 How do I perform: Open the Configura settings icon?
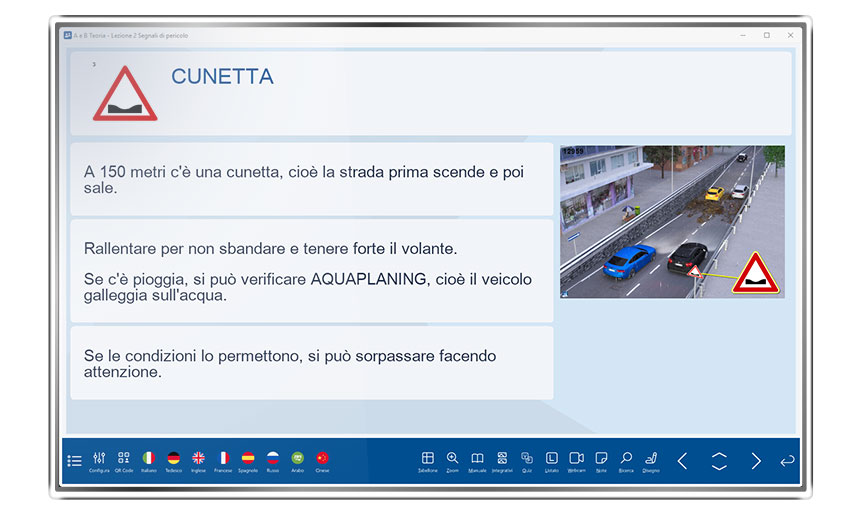pyautogui.click(x=99, y=458)
